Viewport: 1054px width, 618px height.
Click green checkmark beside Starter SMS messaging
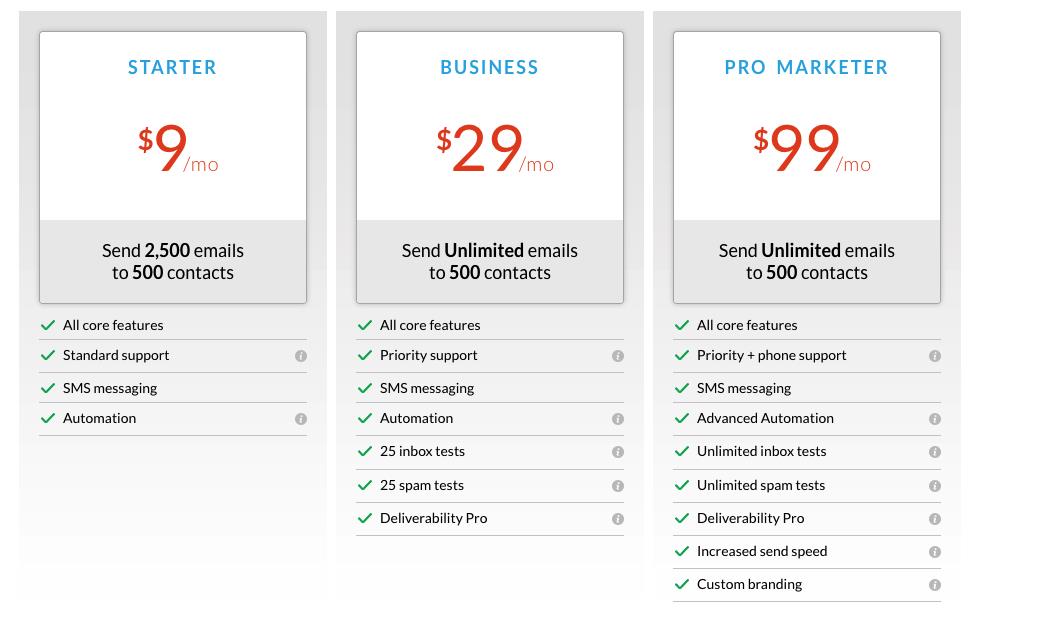point(48,388)
